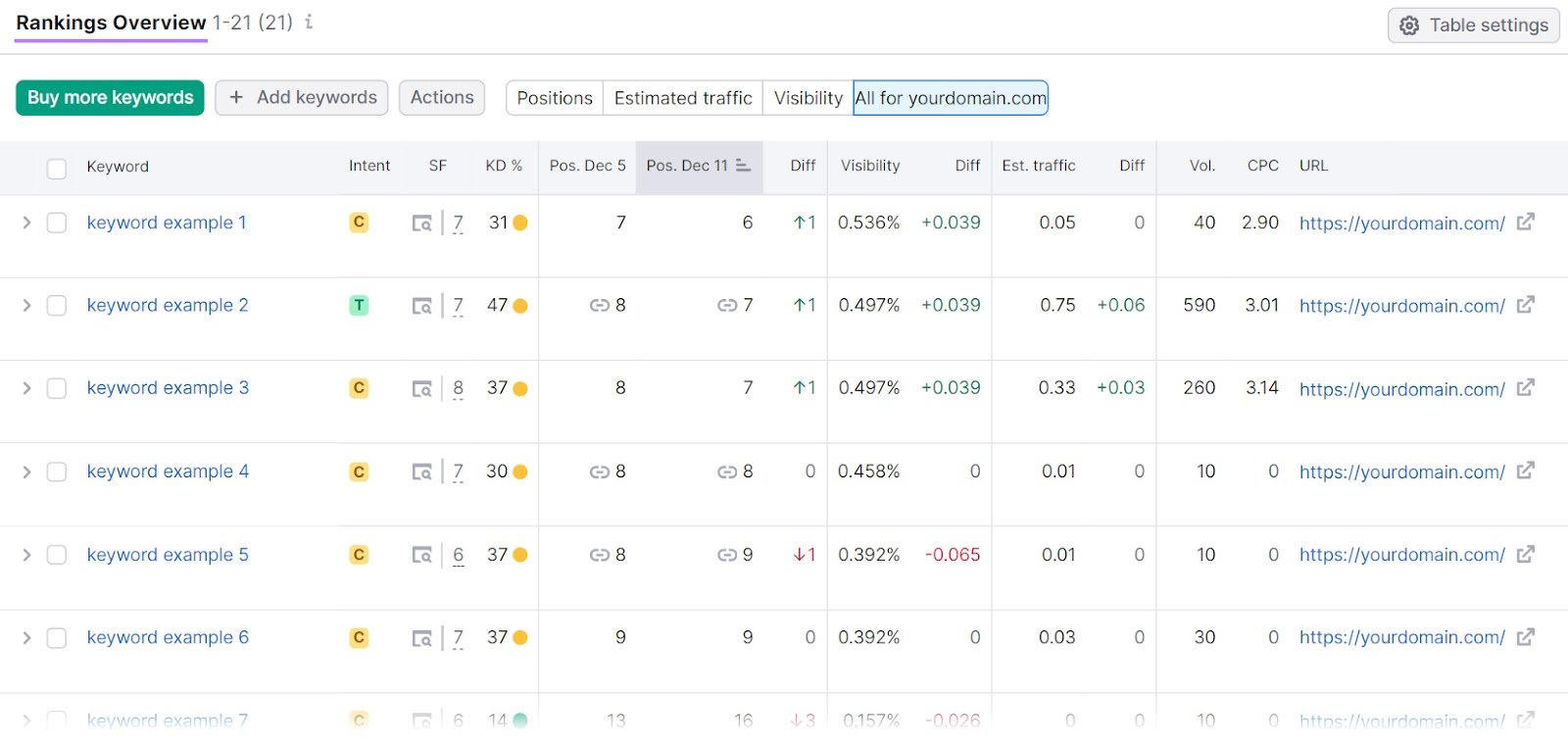Check the box for keyword example 2
The image size is (1568, 746).
coord(57,306)
